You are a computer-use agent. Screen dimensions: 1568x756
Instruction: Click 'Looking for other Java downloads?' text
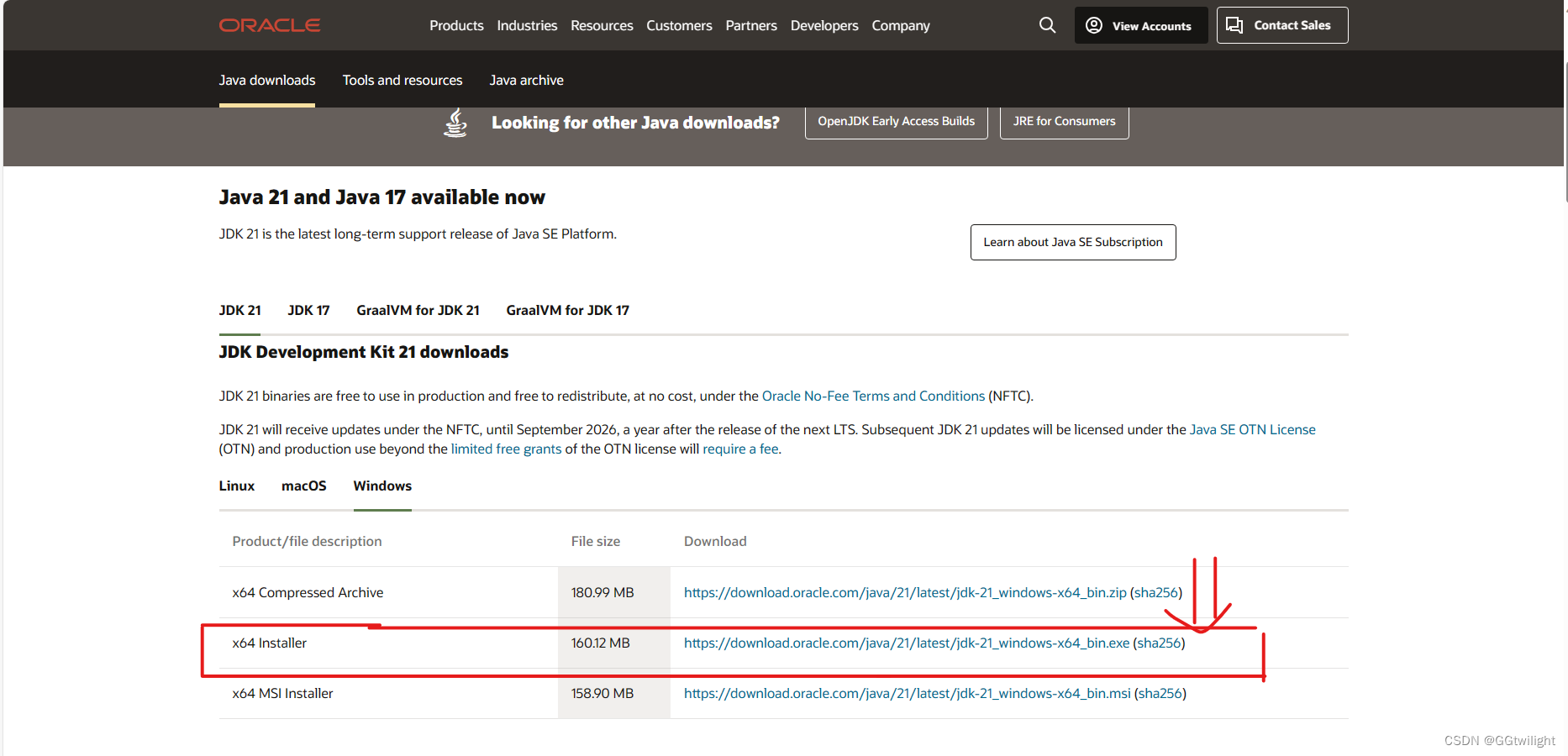[x=635, y=123]
